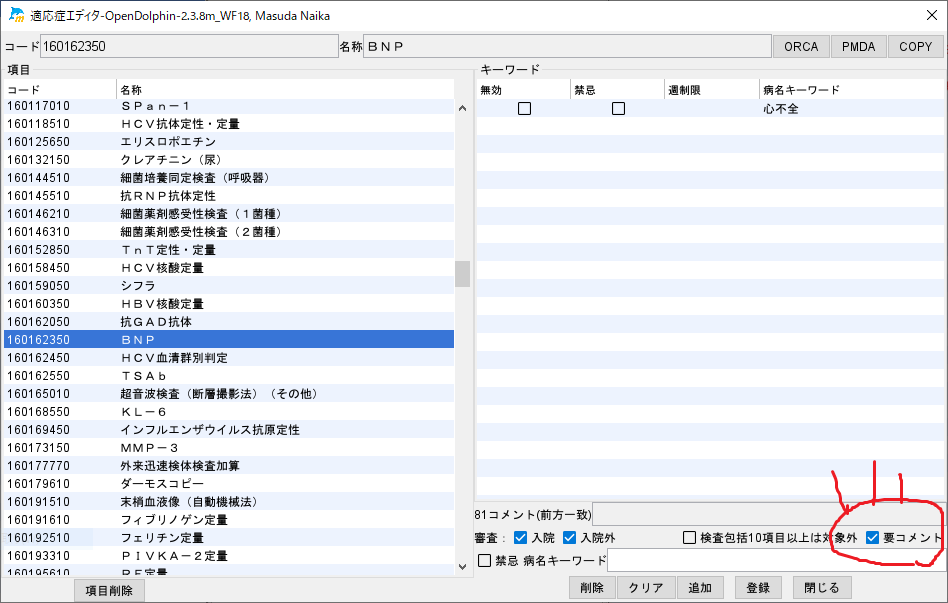Select インフルエンザウイルス抗原定性 row
The width and height of the screenshot is (948, 603).
229,429
